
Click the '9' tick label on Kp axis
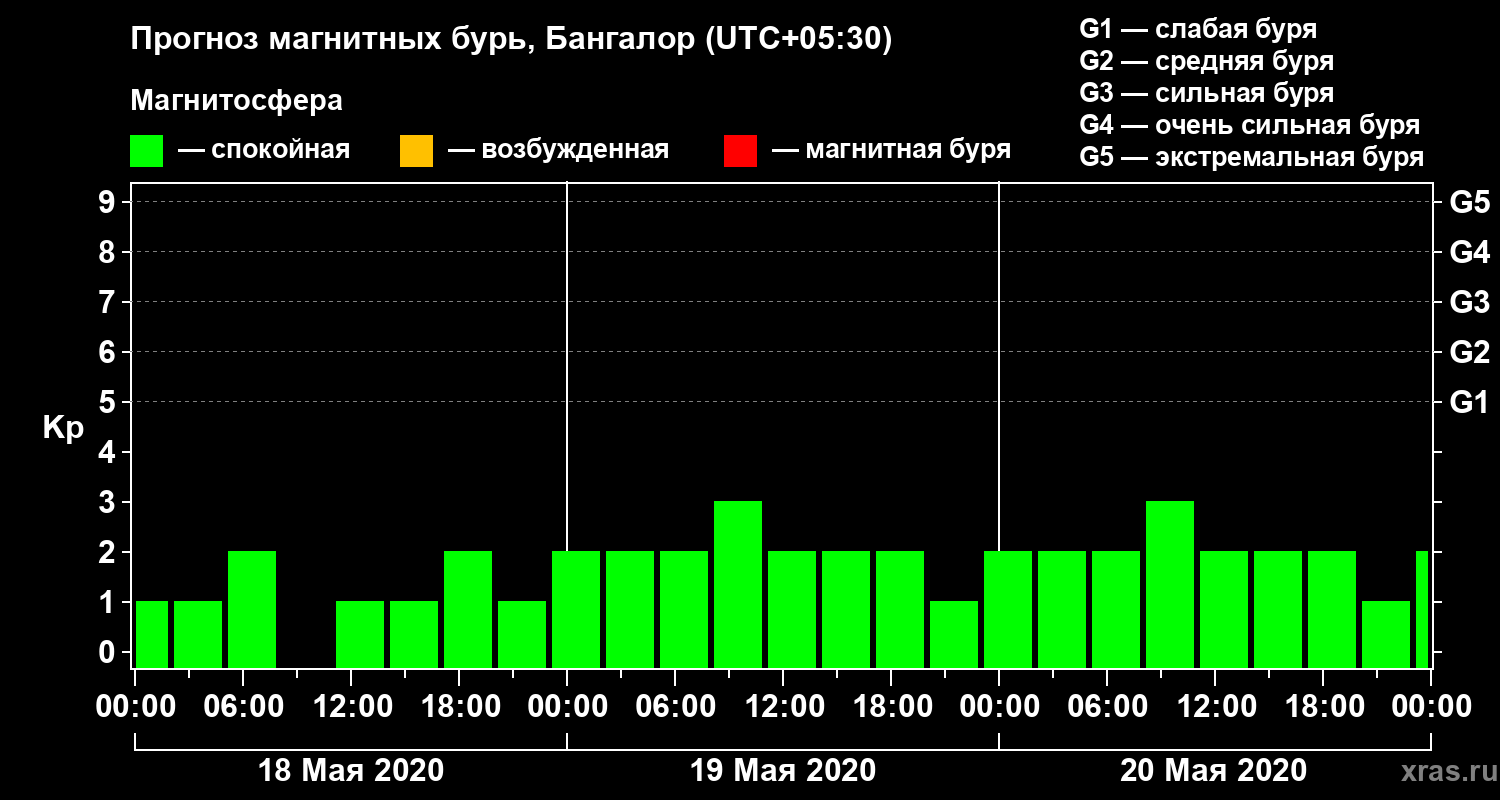pos(109,202)
